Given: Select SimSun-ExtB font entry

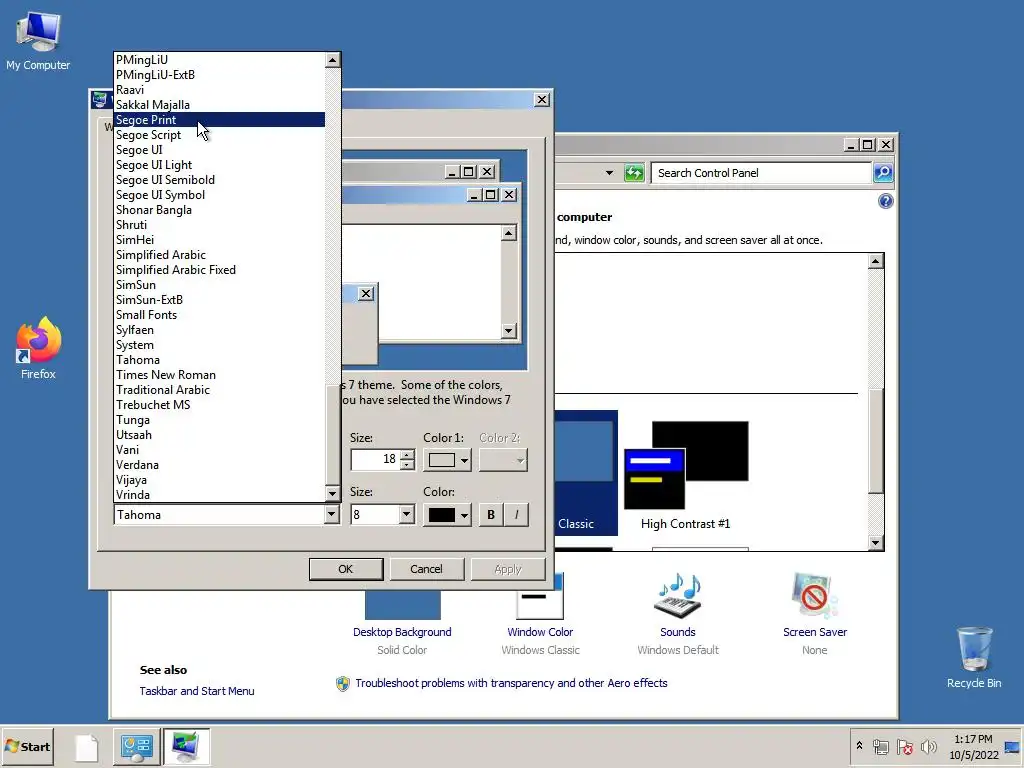Looking at the screenshot, I should pyautogui.click(x=219, y=300).
